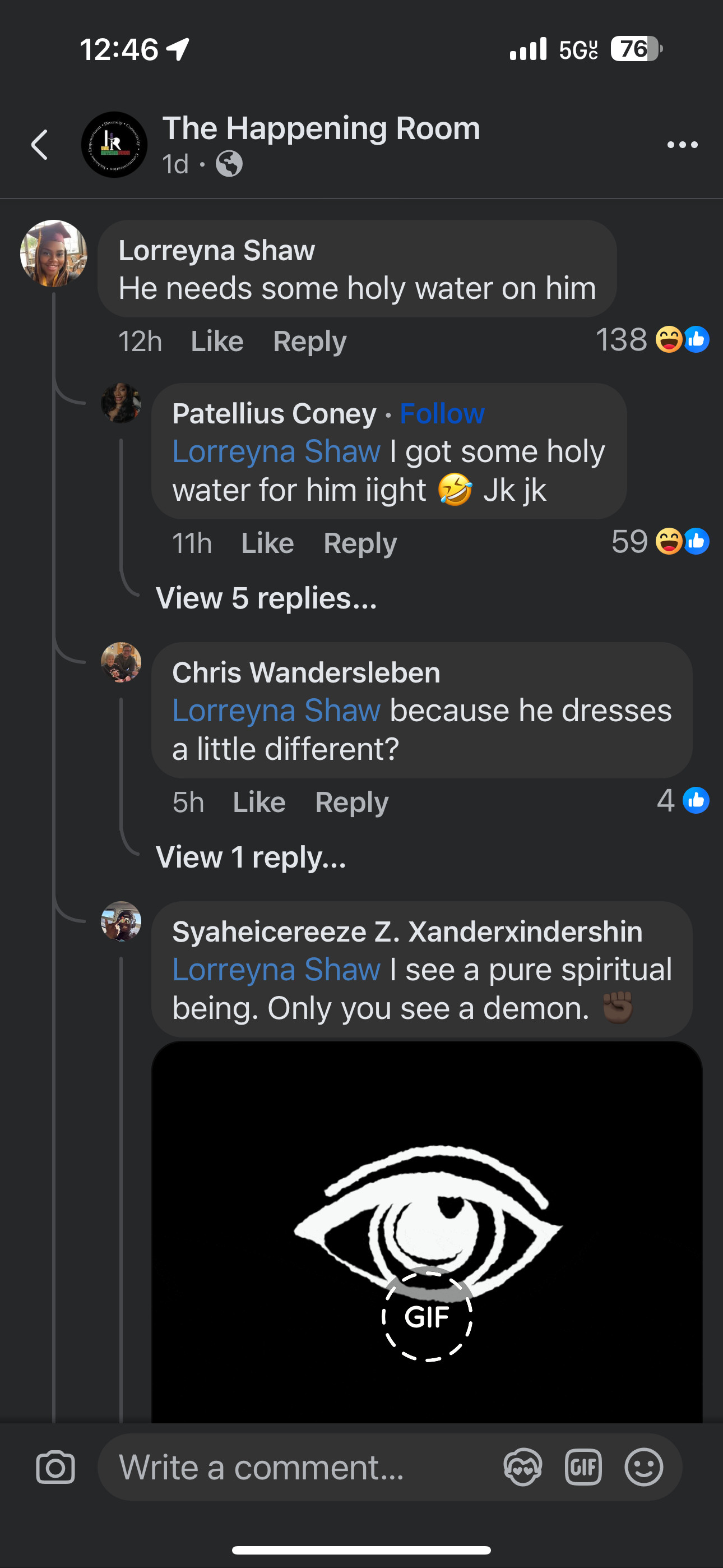Expand View 1 reply thread
This screenshot has height=1568, width=723.
click(251, 857)
